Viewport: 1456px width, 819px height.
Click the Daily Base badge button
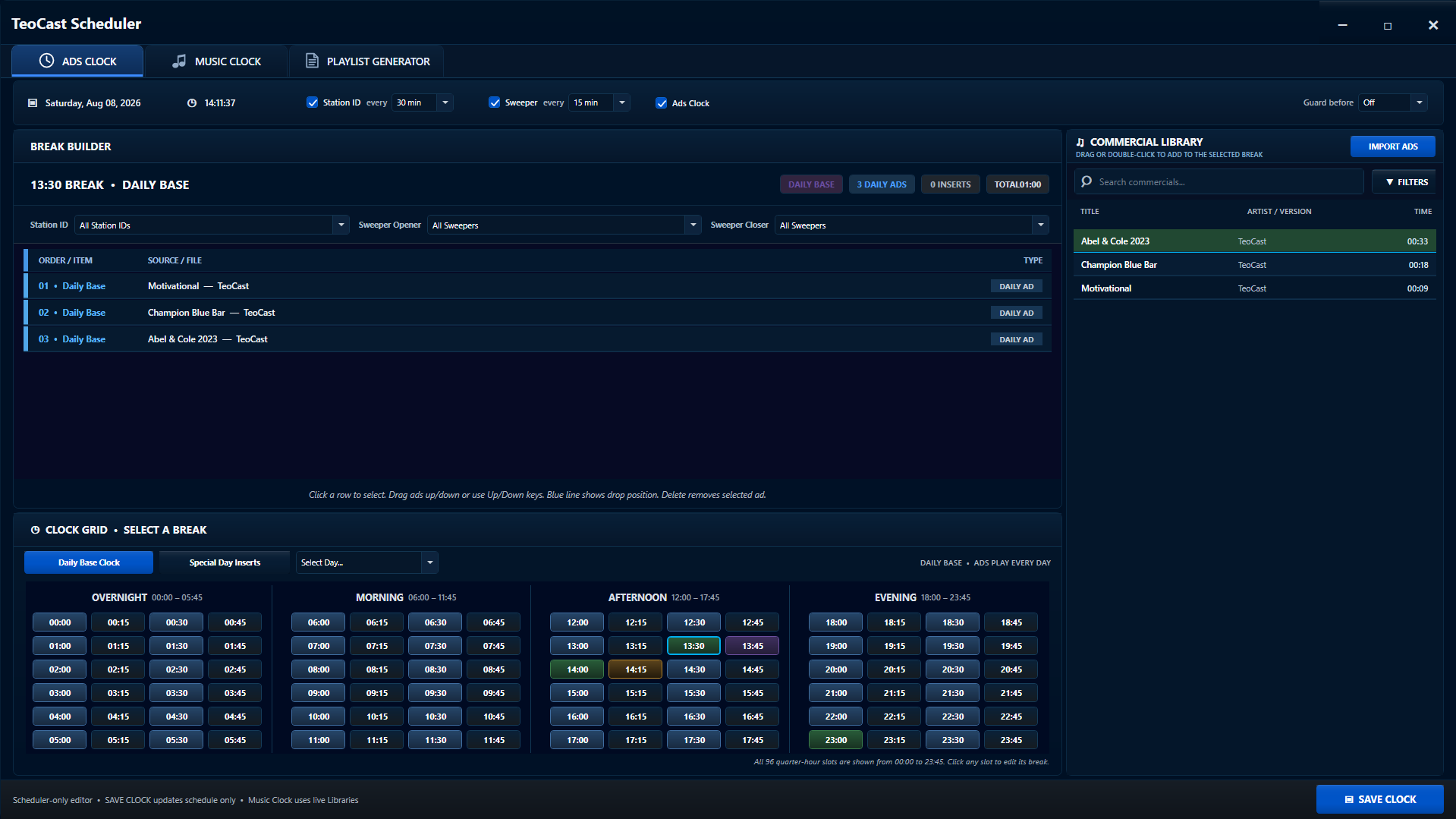(811, 184)
